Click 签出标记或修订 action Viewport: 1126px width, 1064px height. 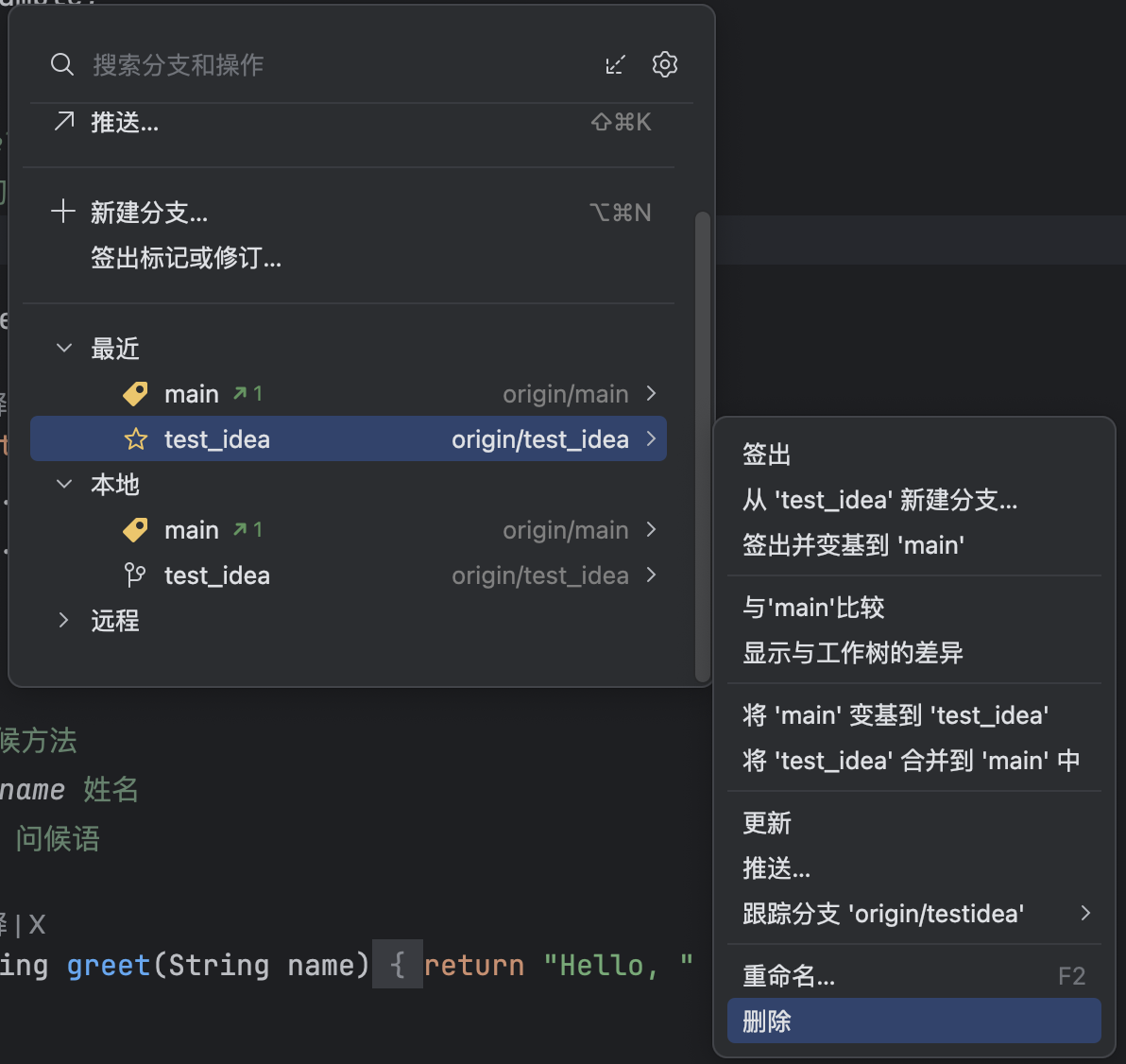186,258
